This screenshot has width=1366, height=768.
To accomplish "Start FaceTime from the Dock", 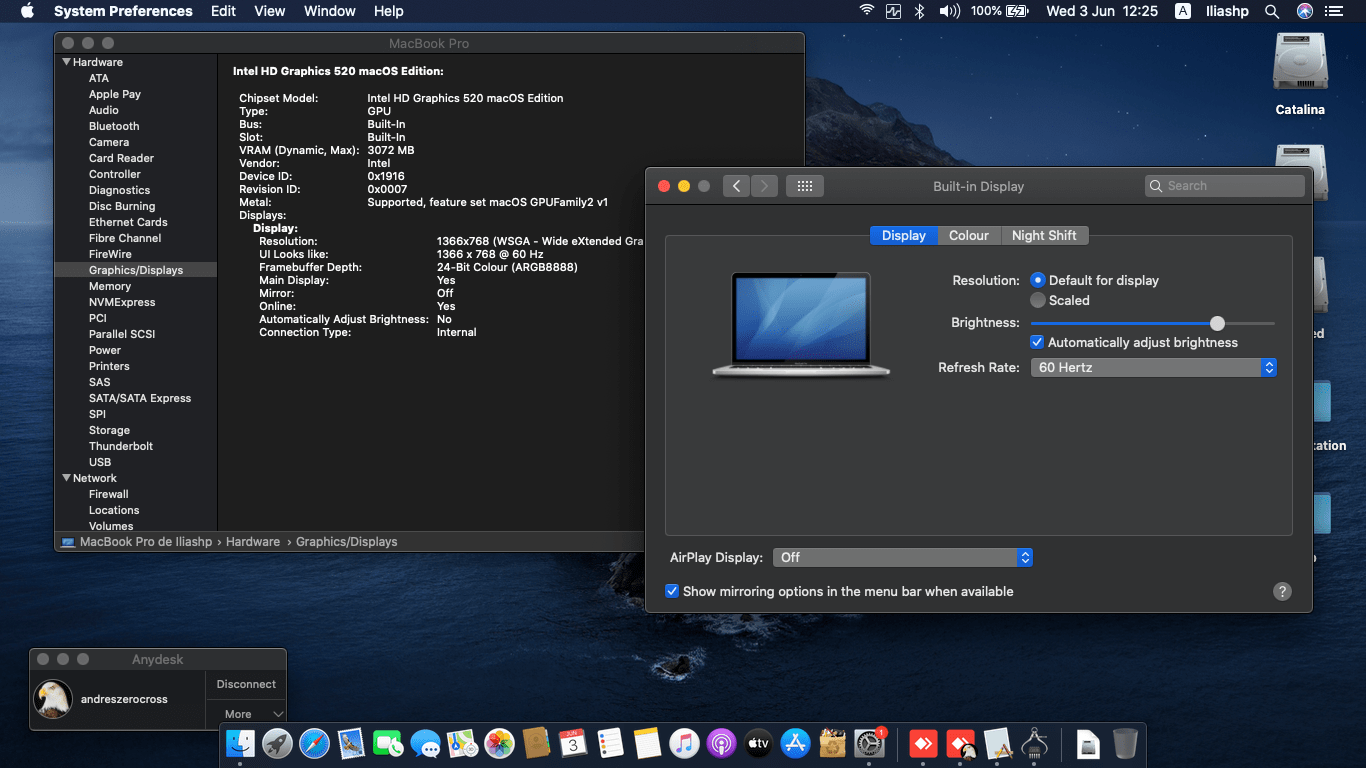I will [x=388, y=743].
